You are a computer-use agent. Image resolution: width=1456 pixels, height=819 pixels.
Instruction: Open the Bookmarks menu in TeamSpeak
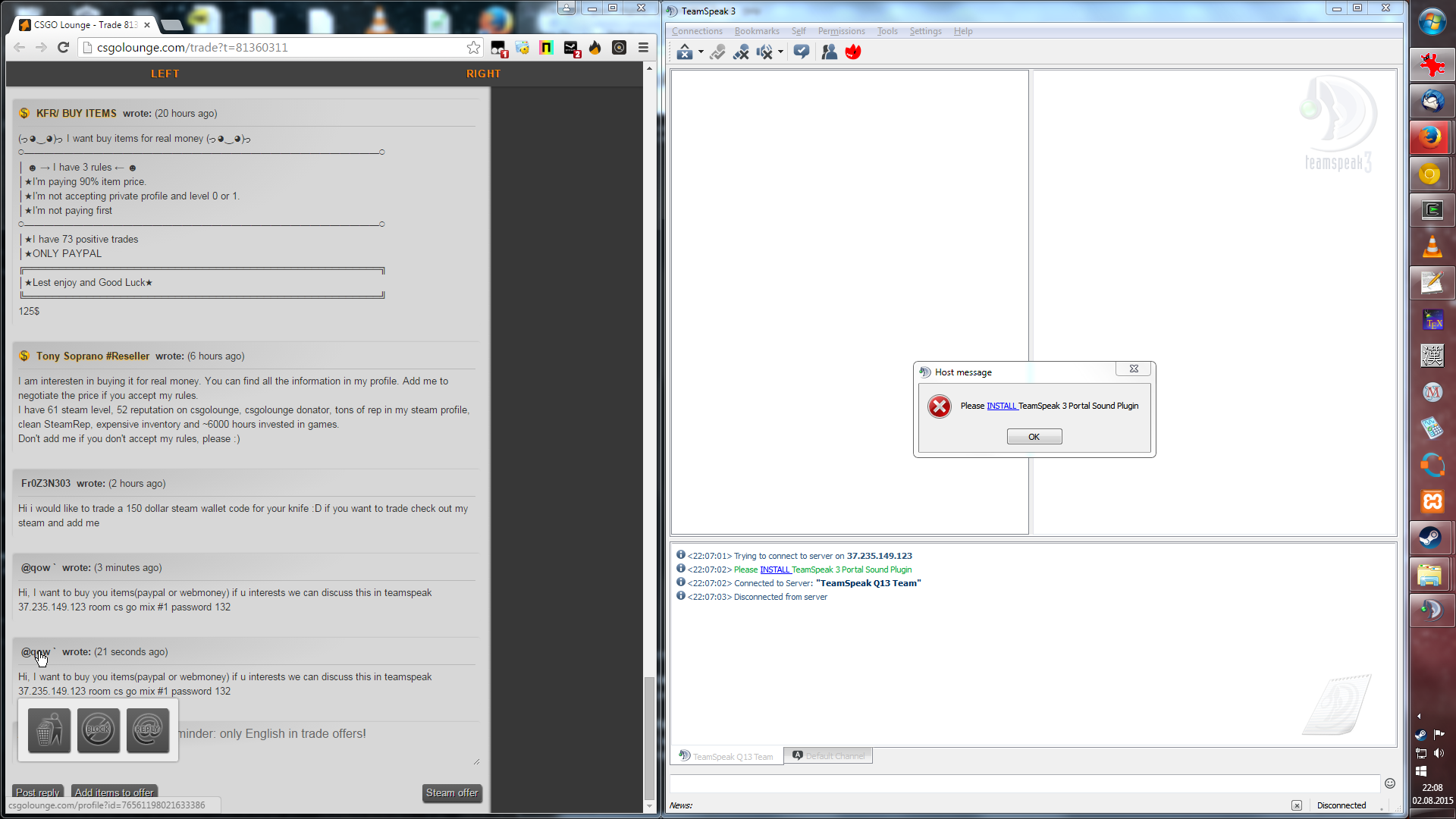coord(756,31)
